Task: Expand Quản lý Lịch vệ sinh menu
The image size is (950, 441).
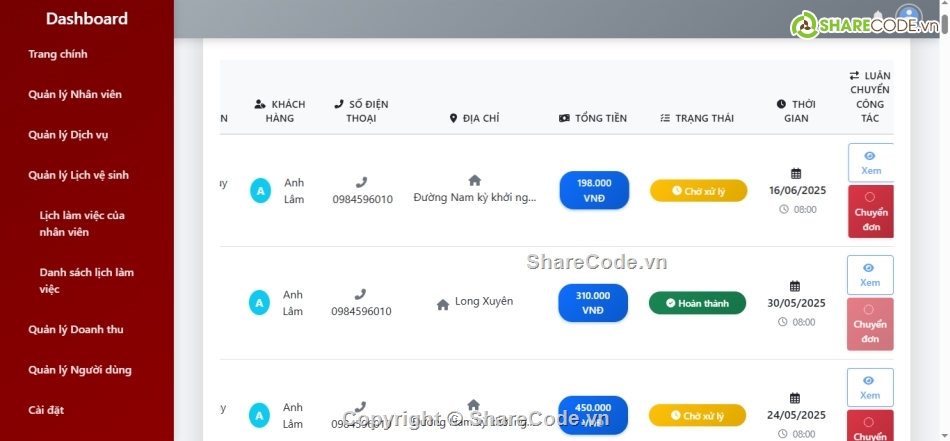Action: pyautogui.click(x=78, y=175)
